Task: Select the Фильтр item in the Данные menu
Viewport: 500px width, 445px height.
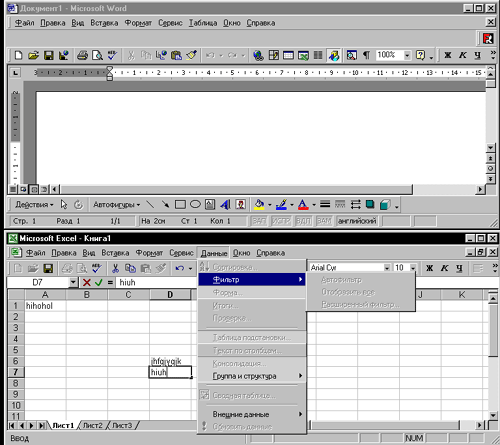Action: click(252, 279)
